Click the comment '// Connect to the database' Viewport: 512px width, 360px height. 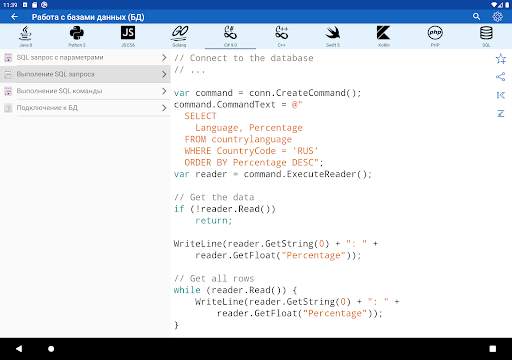coord(244,58)
